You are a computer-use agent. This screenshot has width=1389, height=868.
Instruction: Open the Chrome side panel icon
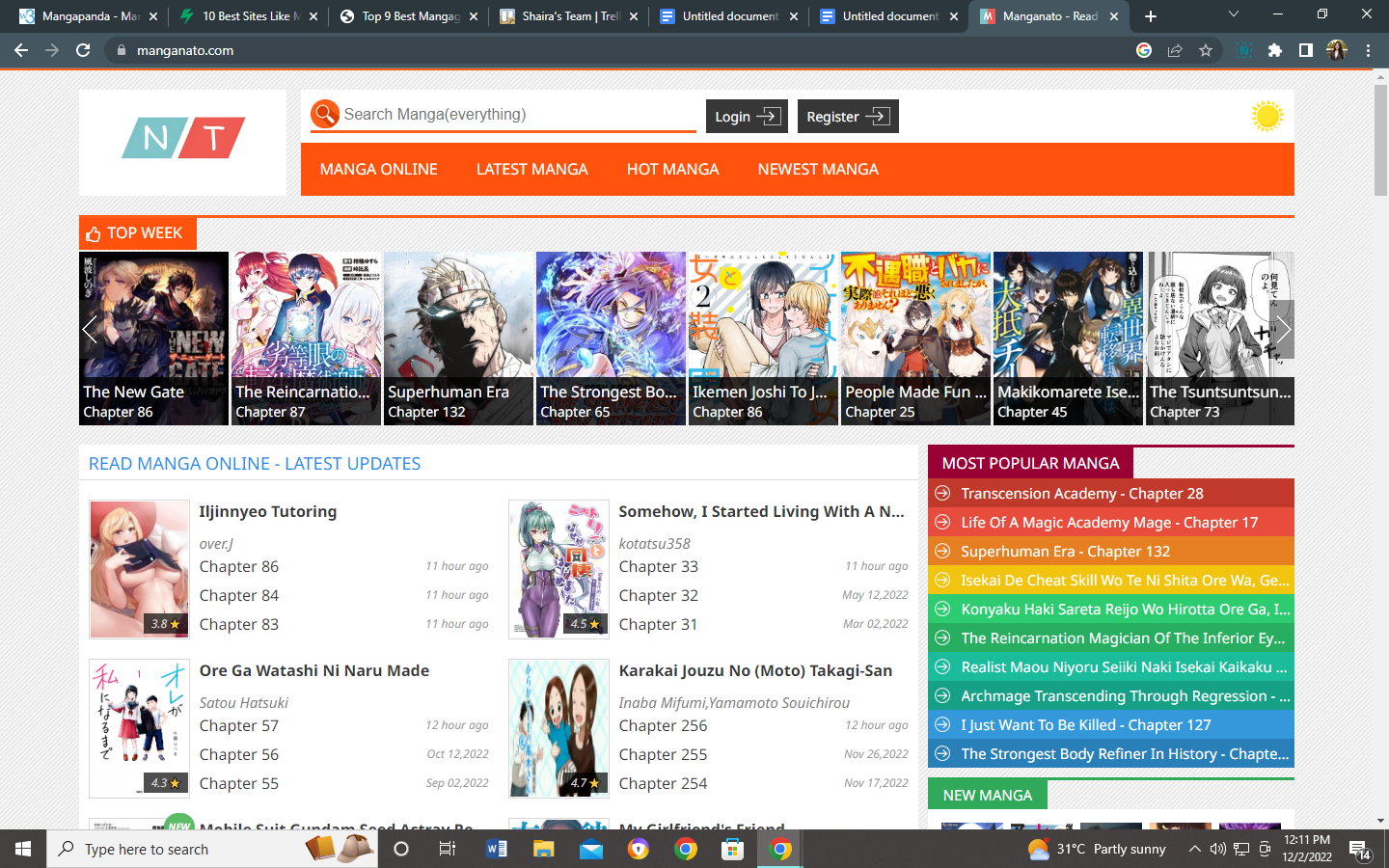pyautogui.click(x=1306, y=50)
